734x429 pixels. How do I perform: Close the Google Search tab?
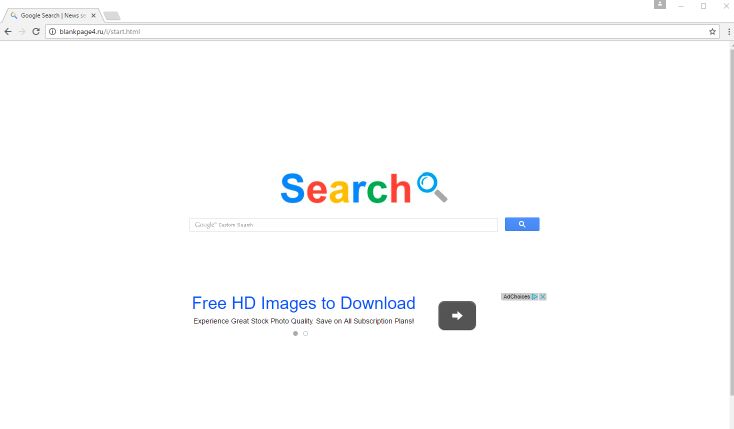[93, 15]
